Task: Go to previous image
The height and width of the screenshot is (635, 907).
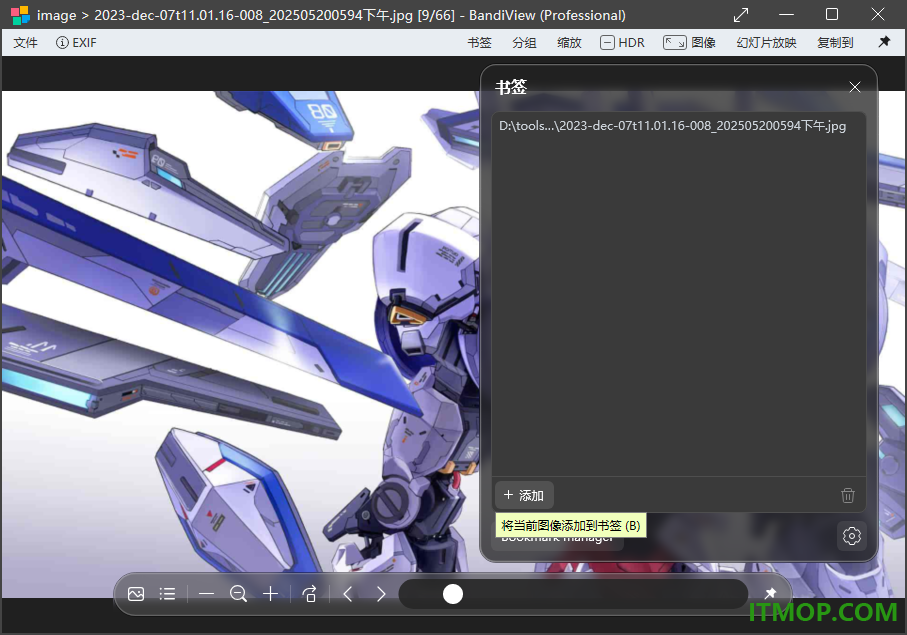Action: (x=348, y=594)
